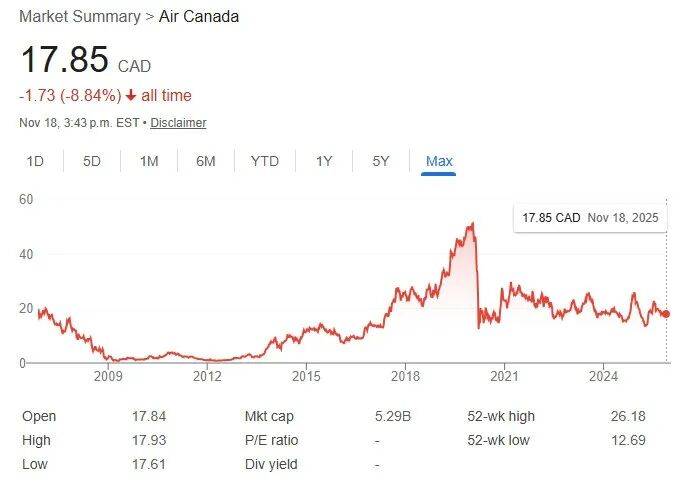Click the Air Canada title text

tap(199, 17)
